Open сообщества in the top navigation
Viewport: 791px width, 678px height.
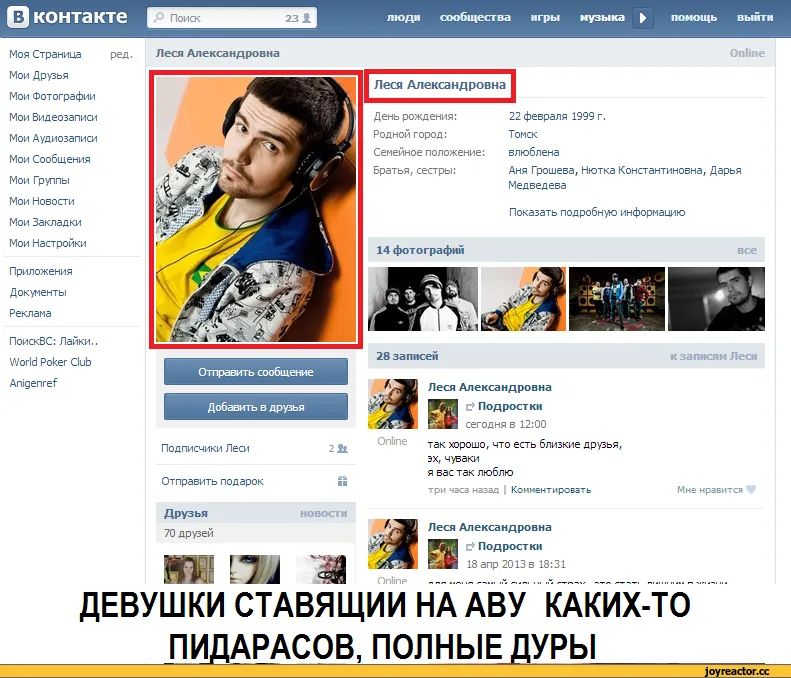coord(475,18)
